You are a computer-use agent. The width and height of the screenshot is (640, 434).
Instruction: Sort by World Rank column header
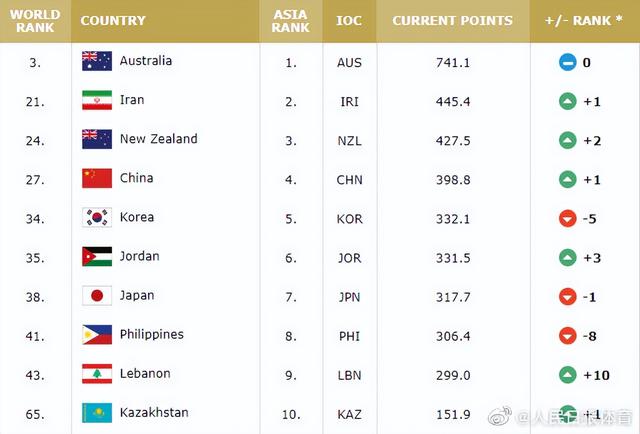[x=35, y=21]
